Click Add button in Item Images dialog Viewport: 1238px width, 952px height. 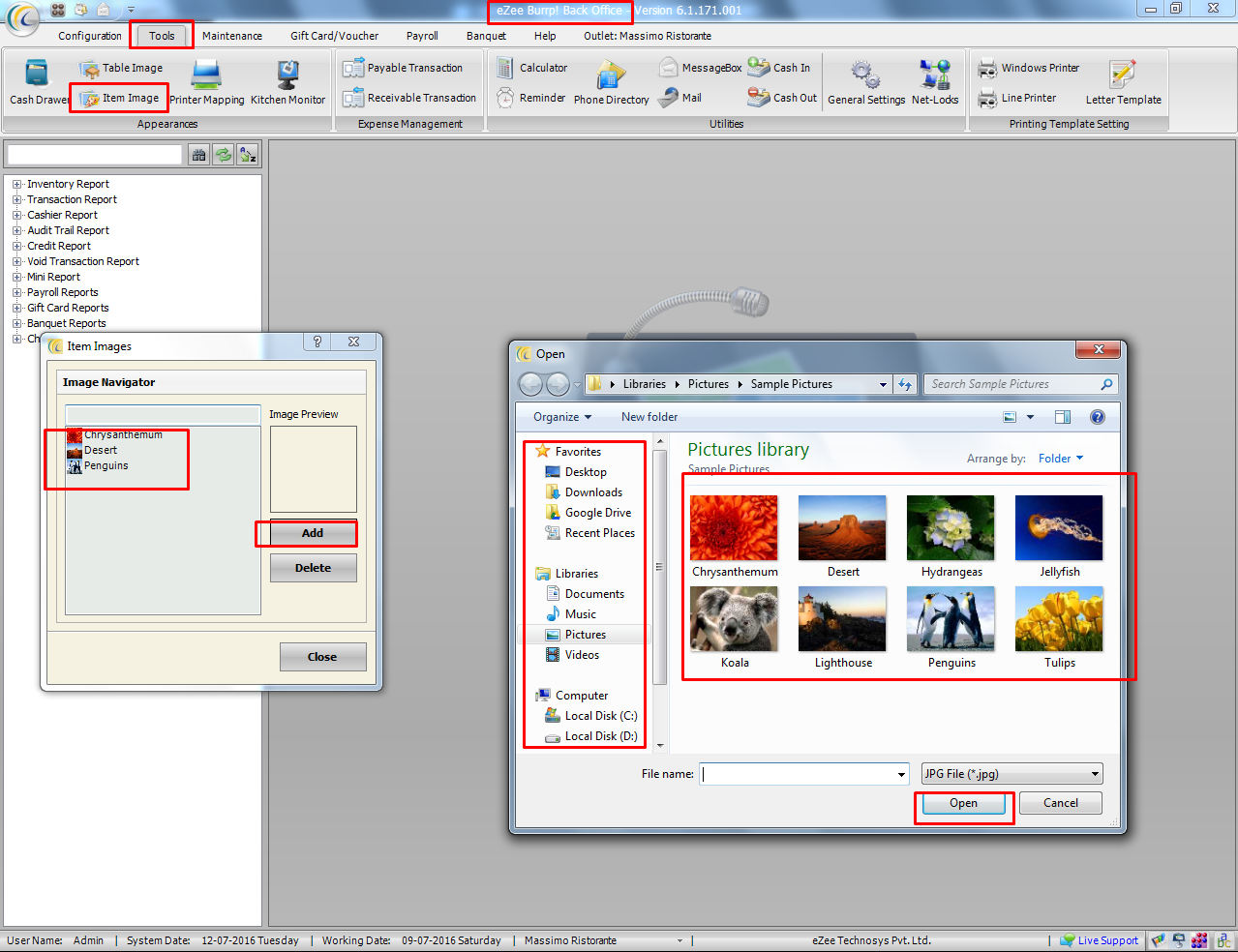313,533
